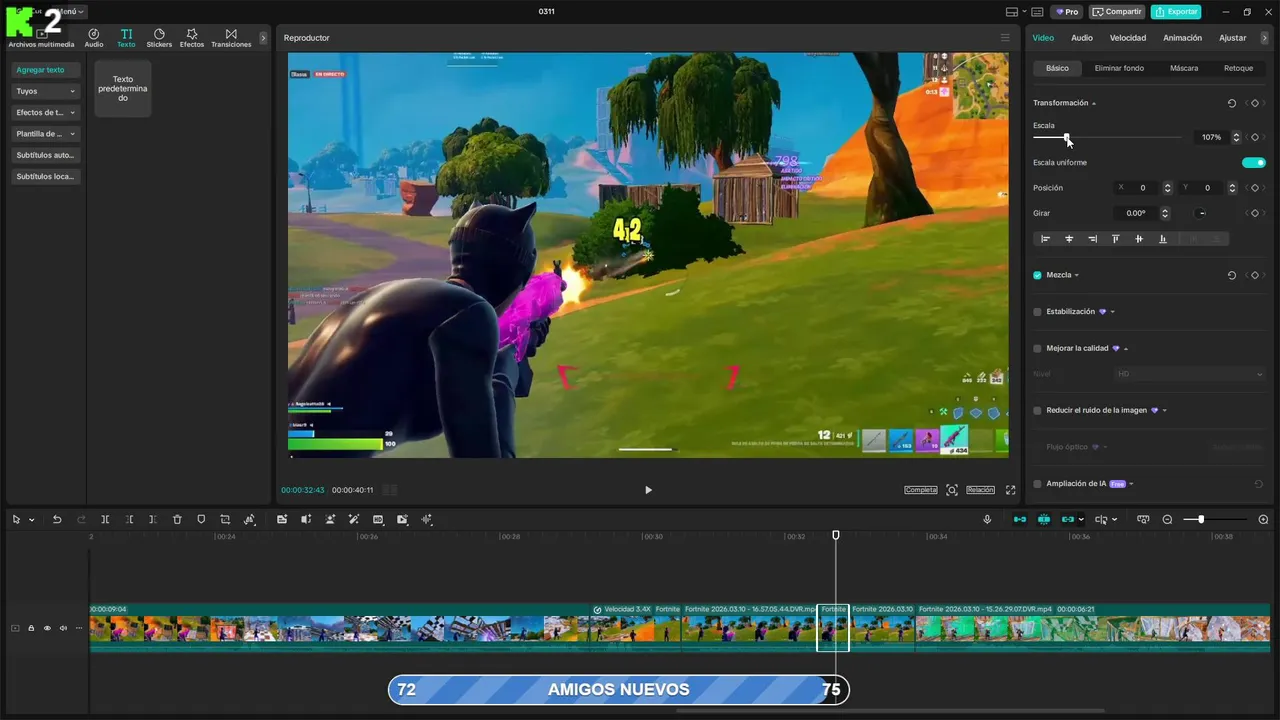
Task: Switch to the Audio inspector tab
Action: tap(1082, 38)
